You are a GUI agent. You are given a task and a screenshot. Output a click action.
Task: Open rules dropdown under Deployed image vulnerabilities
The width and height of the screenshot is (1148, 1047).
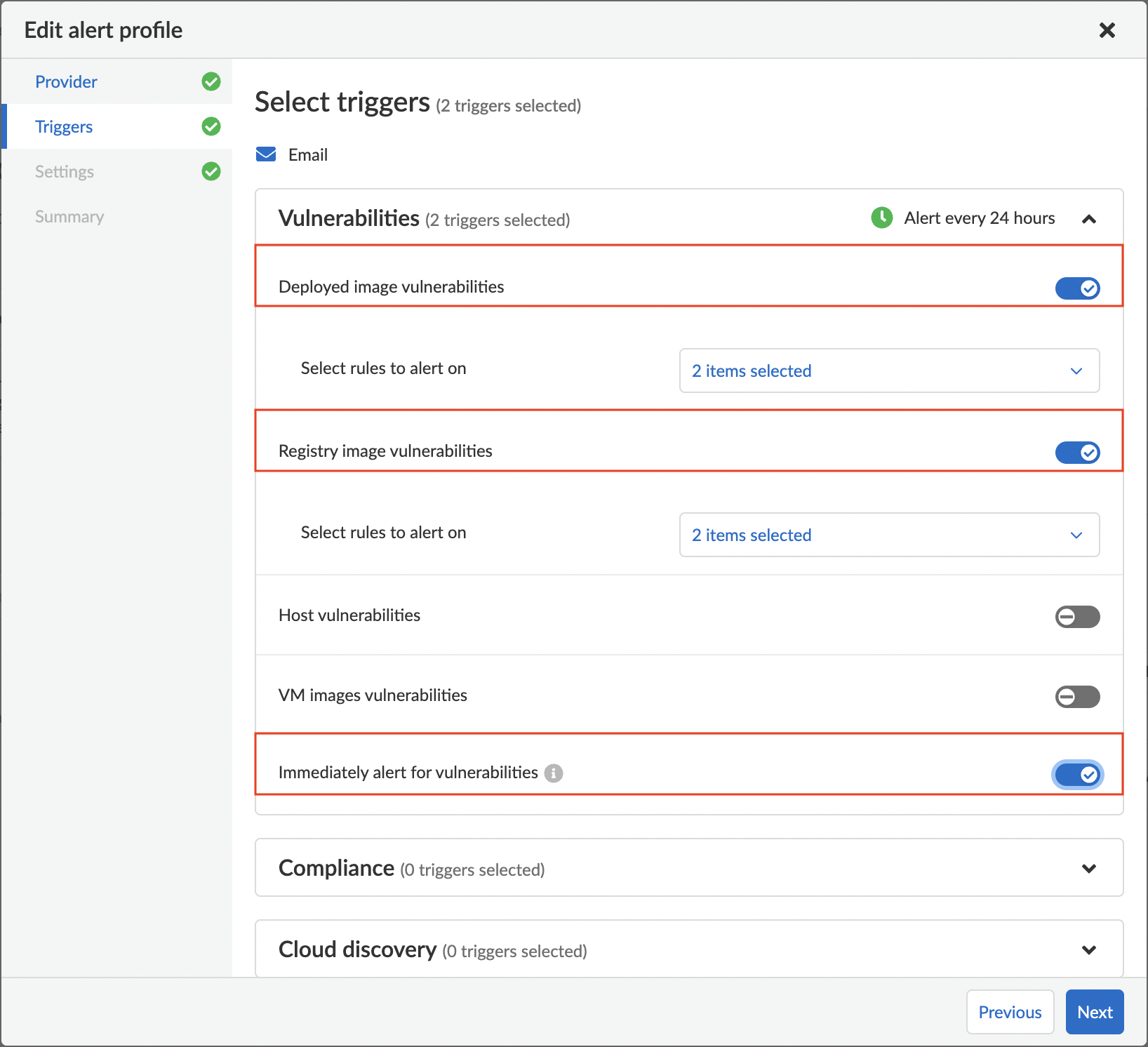coord(889,371)
